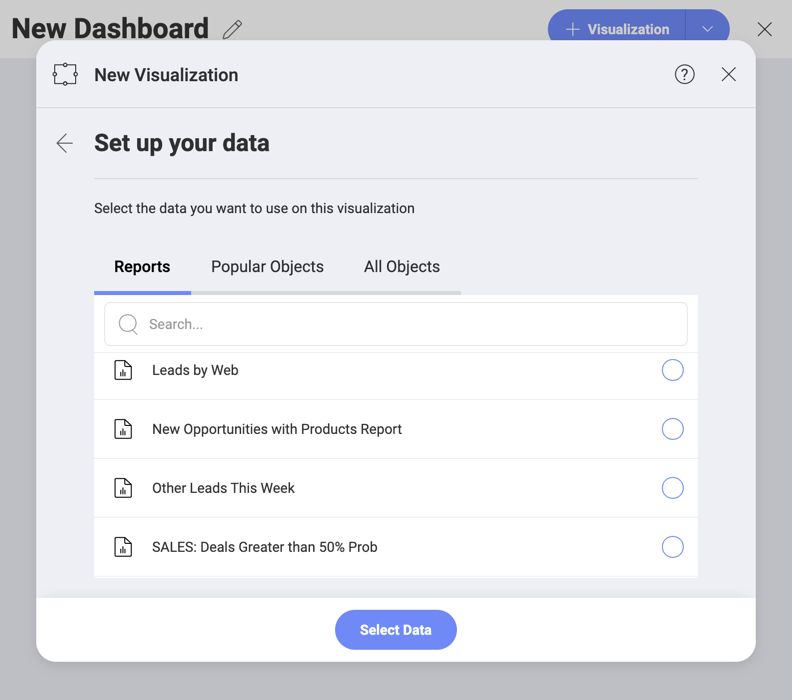The image size is (800, 700).
Task: Click the search magnifier icon
Action: pos(128,324)
